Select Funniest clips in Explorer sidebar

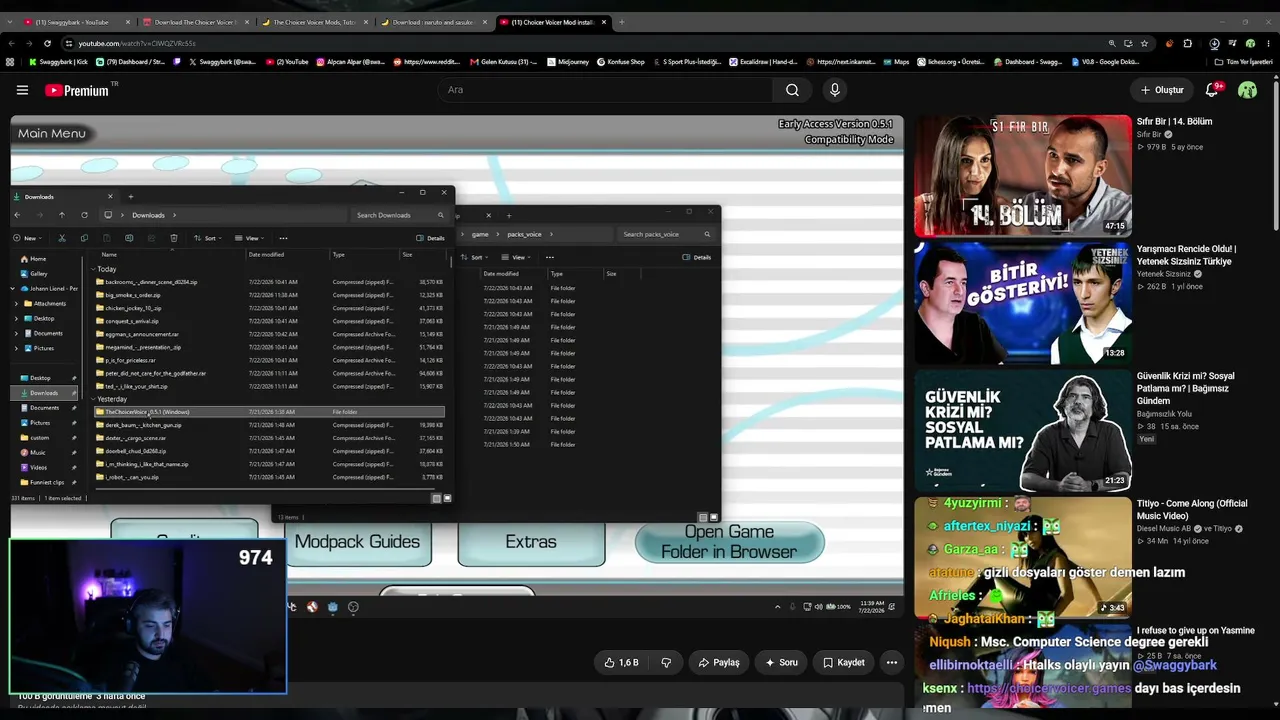point(46,482)
